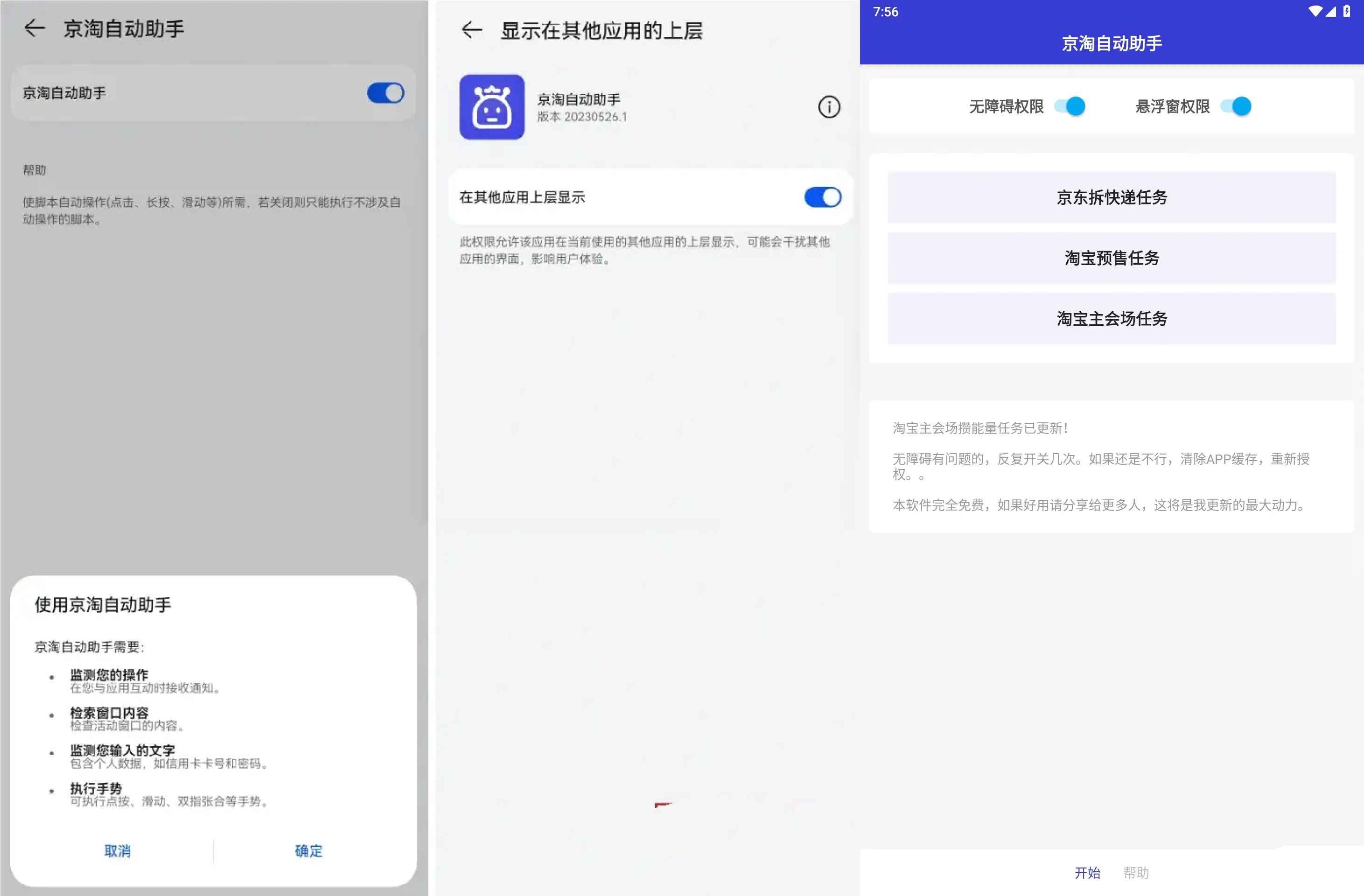Viewport: 1364px width, 896px height.
Task: Switch to the 开始 tab
Action: pos(1088,872)
